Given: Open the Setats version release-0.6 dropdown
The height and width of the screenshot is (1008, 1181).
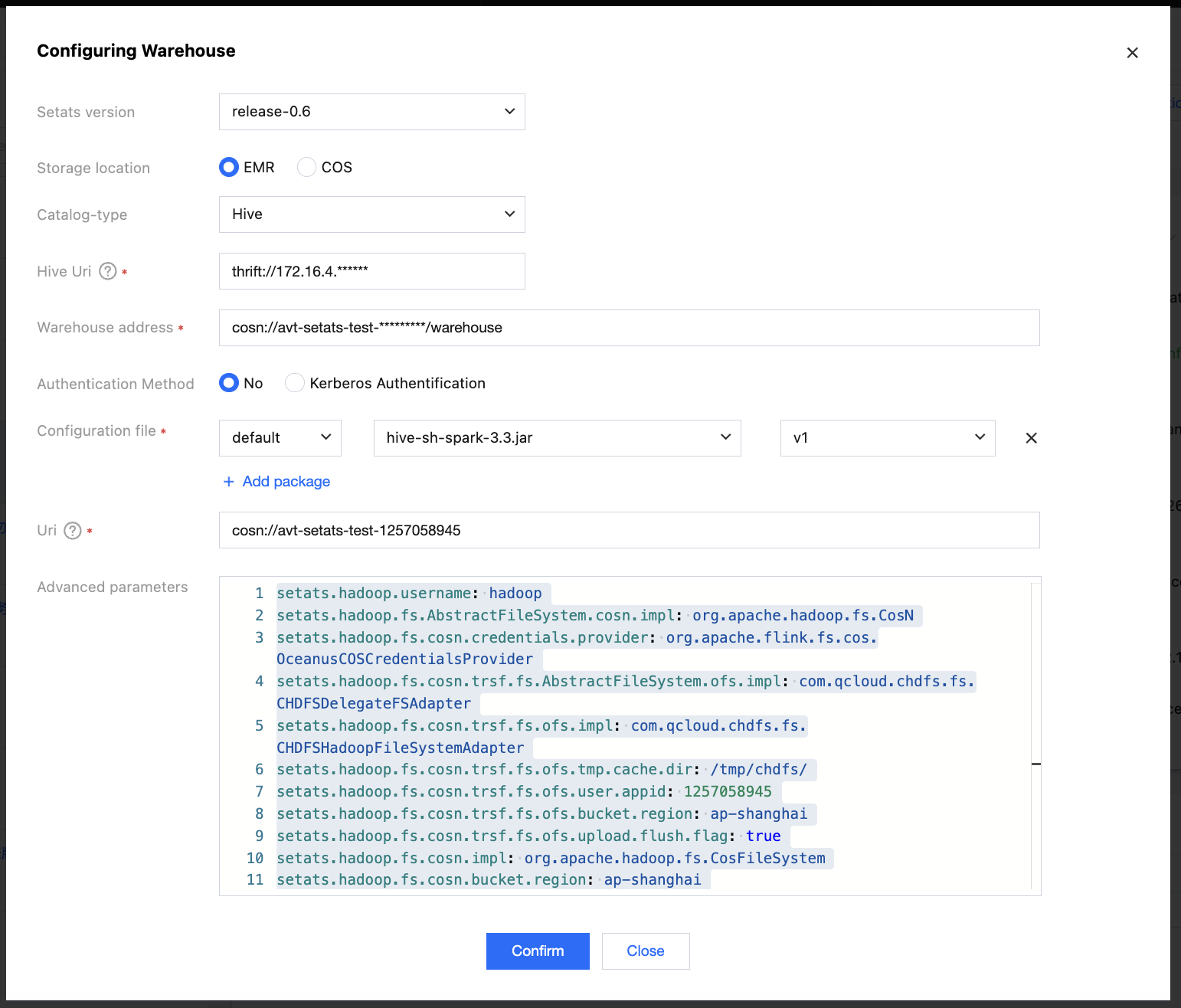Looking at the screenshot, I should point(372,112).
